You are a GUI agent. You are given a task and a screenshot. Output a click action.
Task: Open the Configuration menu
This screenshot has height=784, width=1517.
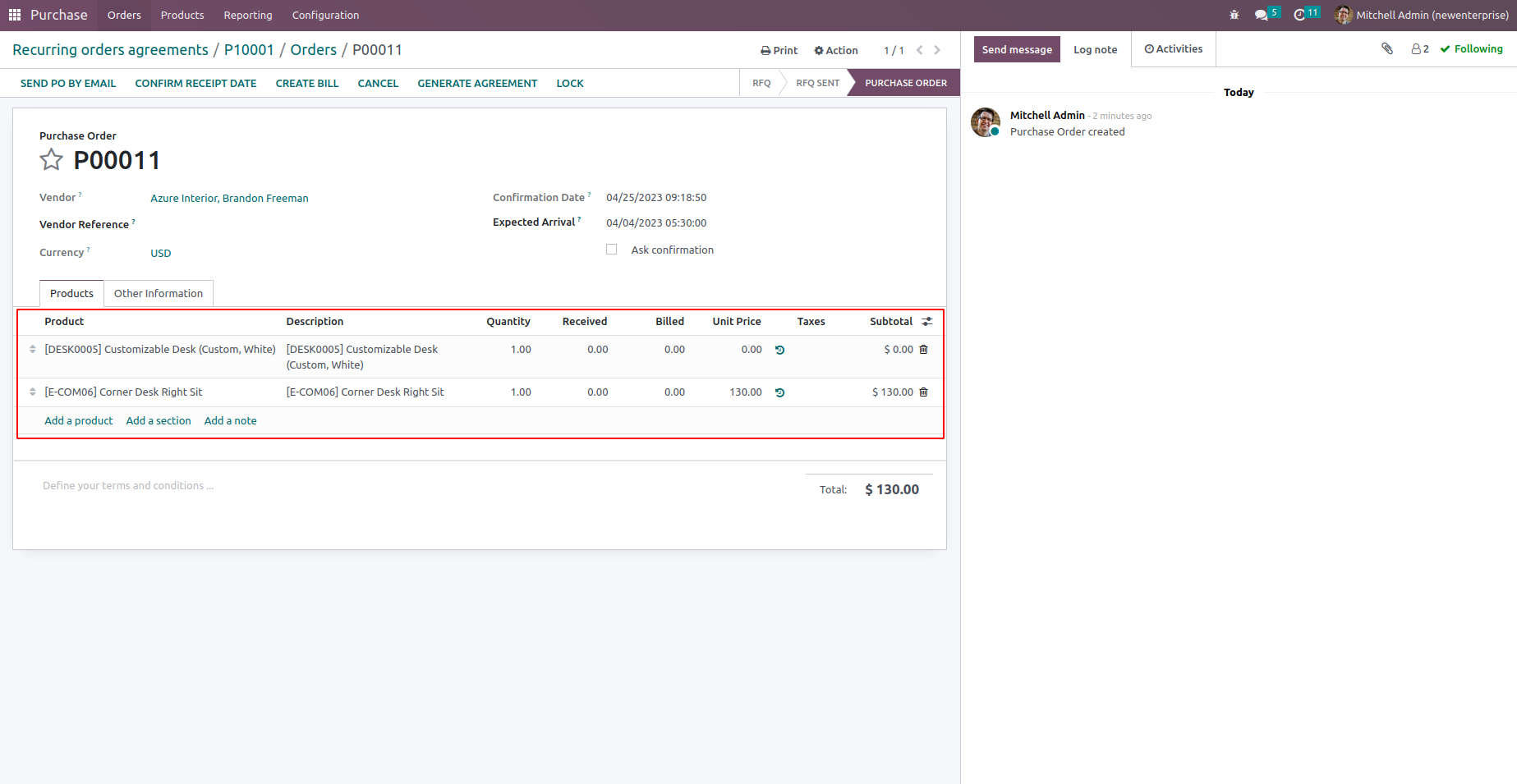[x=326, y=15]
